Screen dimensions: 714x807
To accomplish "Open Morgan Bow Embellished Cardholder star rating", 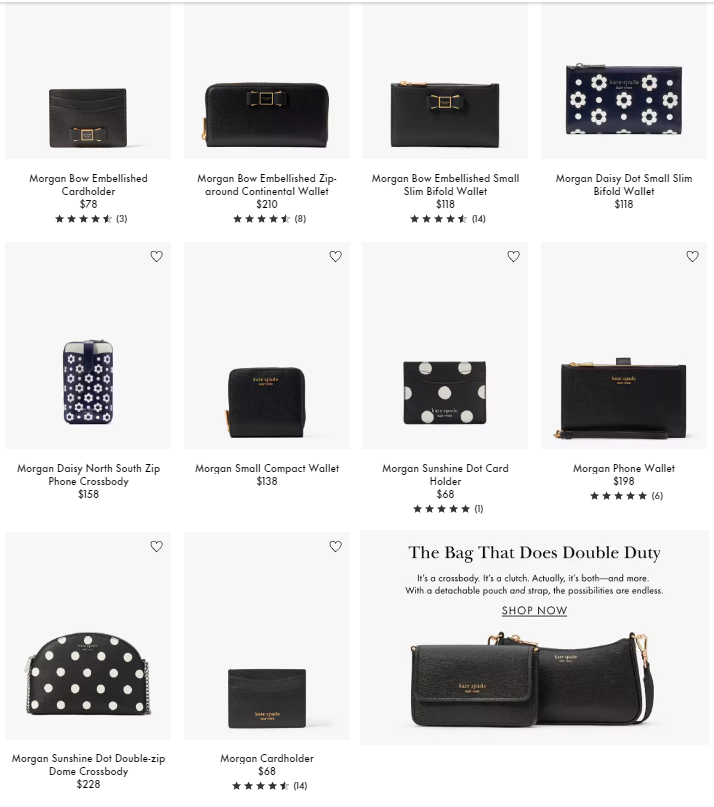I will point(91,219).
